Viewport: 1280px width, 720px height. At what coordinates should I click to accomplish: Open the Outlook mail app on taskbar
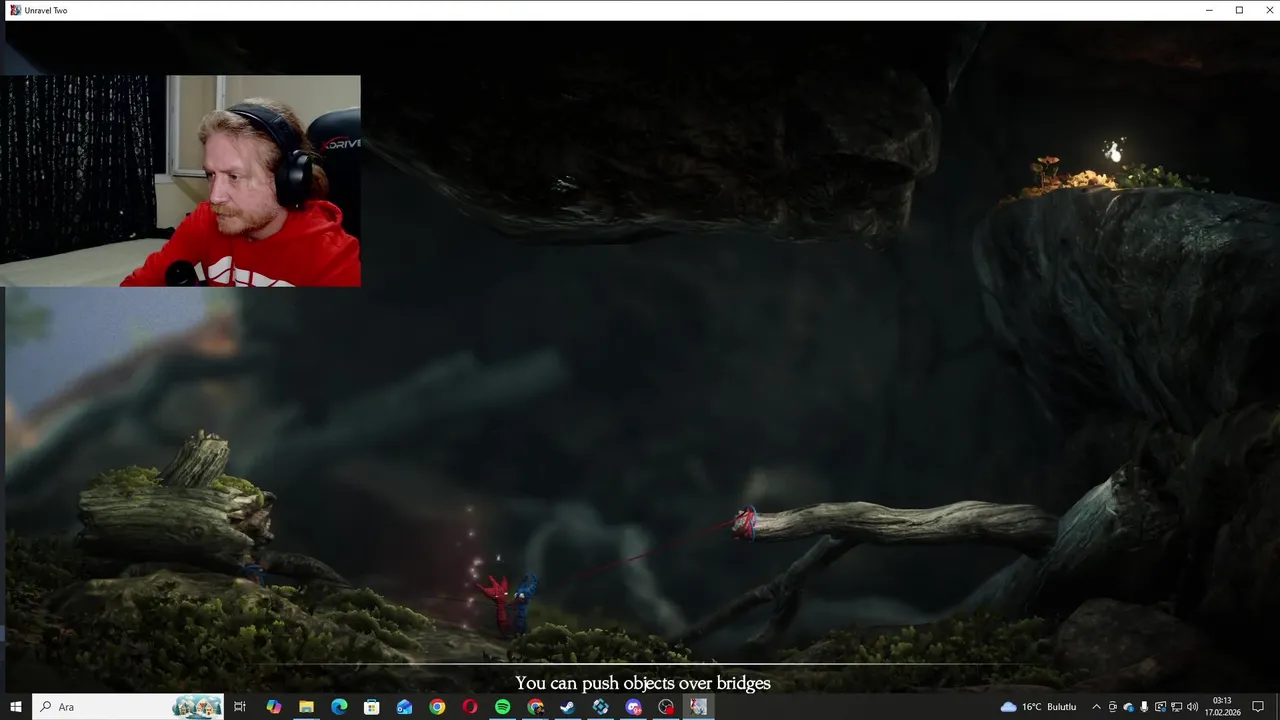click(x=404, y=707)
